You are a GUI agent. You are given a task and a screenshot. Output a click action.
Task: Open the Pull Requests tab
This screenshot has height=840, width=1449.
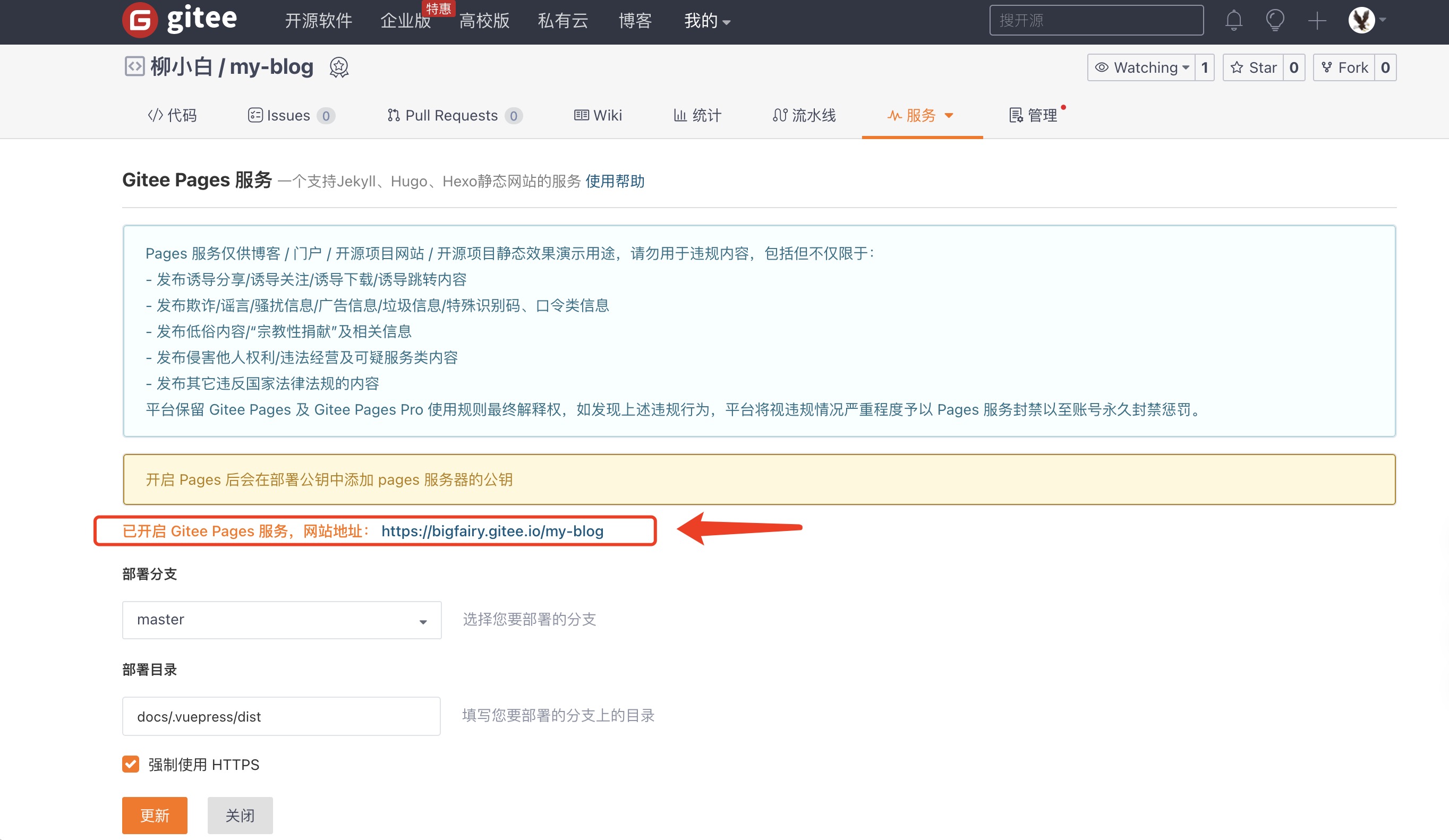[454, 115]
